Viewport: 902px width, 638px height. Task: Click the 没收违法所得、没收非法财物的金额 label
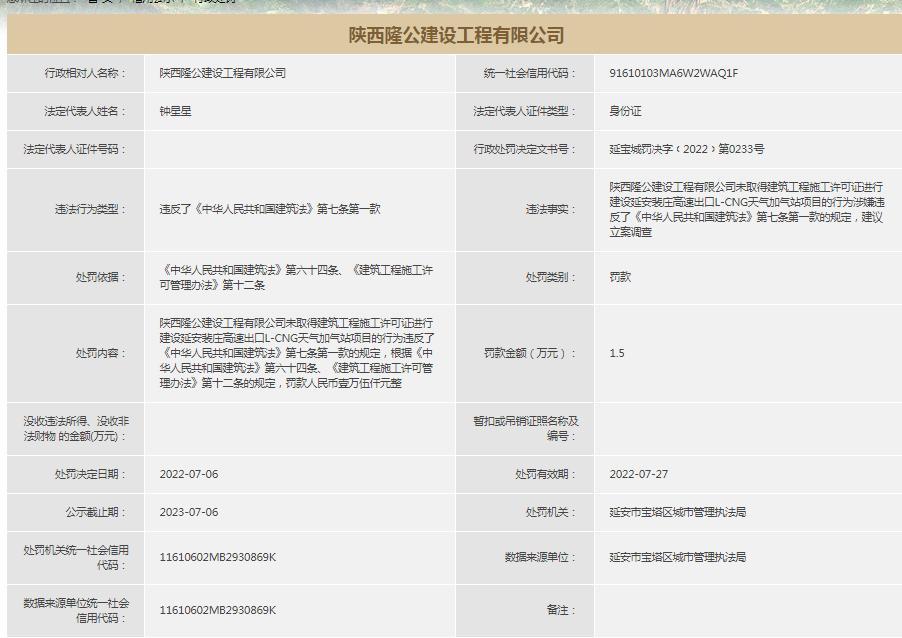75,429
